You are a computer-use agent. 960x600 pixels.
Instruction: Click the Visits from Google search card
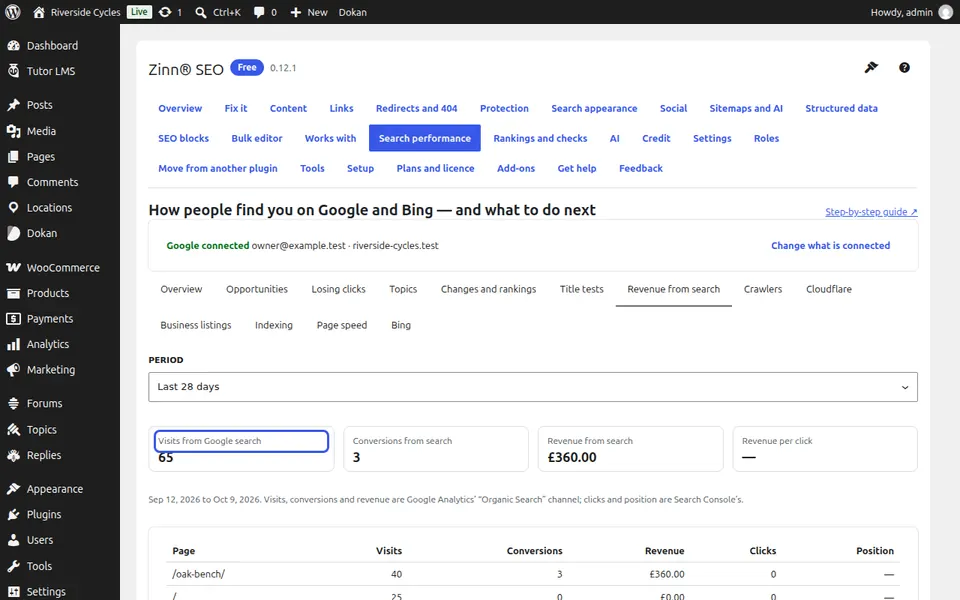point(242,449)
